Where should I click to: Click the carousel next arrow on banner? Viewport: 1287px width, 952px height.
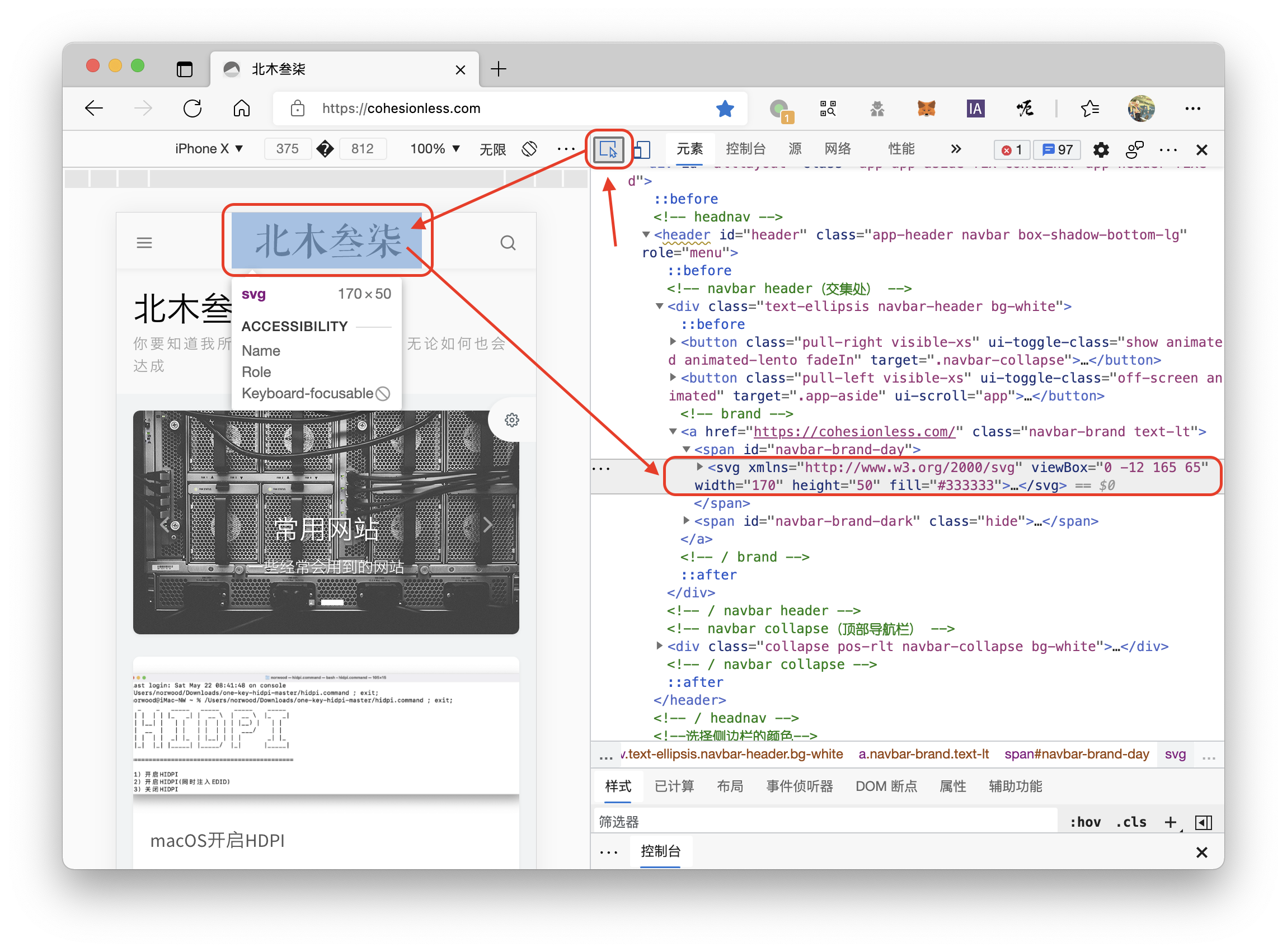pos(487,525)
